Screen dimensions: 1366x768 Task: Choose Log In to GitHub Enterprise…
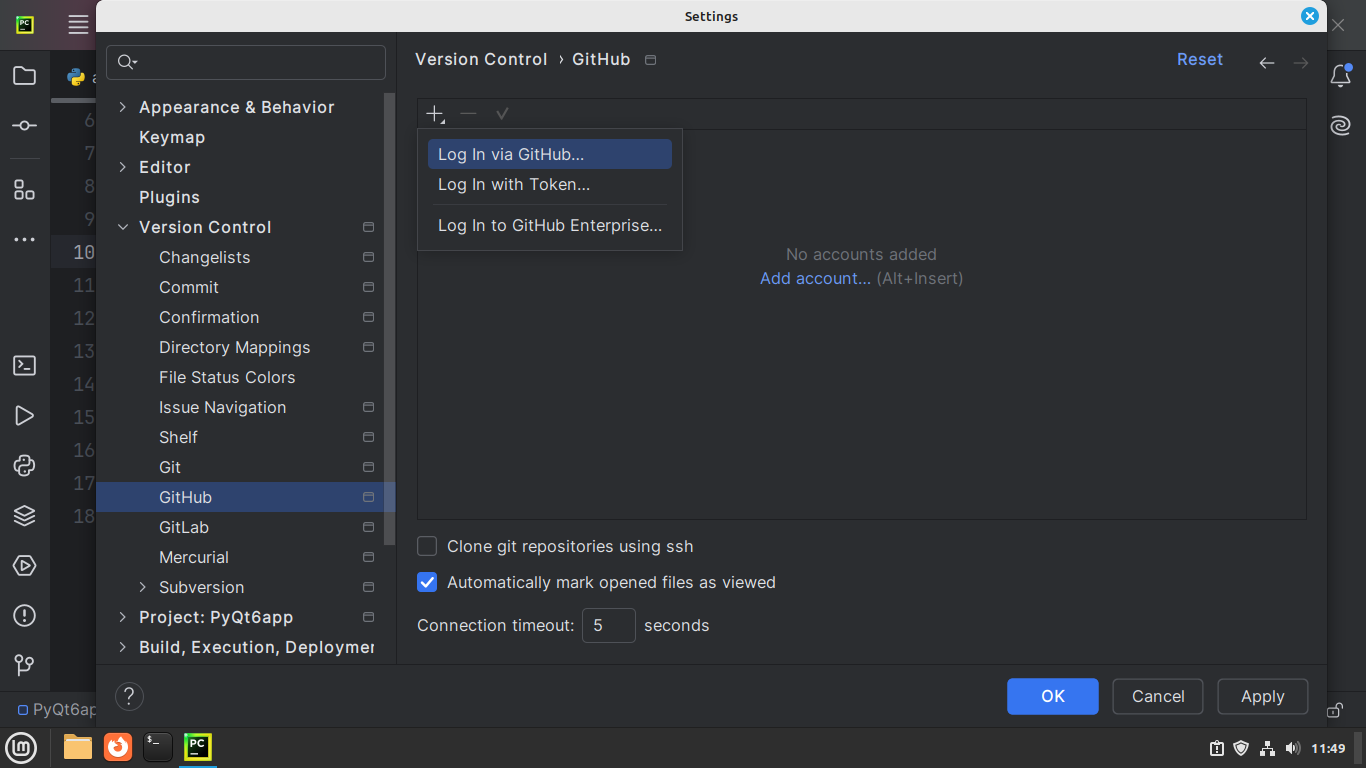(x=550, y=225)
